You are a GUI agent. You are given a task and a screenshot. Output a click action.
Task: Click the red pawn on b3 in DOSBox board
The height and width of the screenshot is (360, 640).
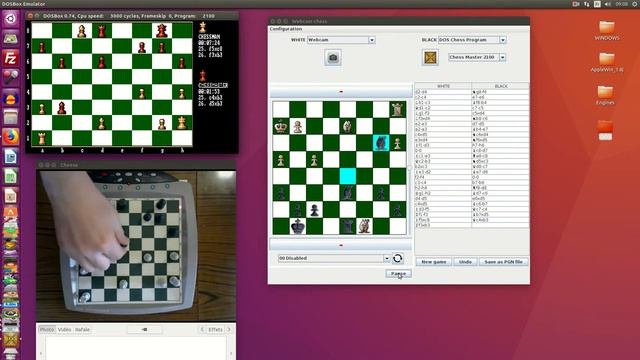[x=62, y=108]
